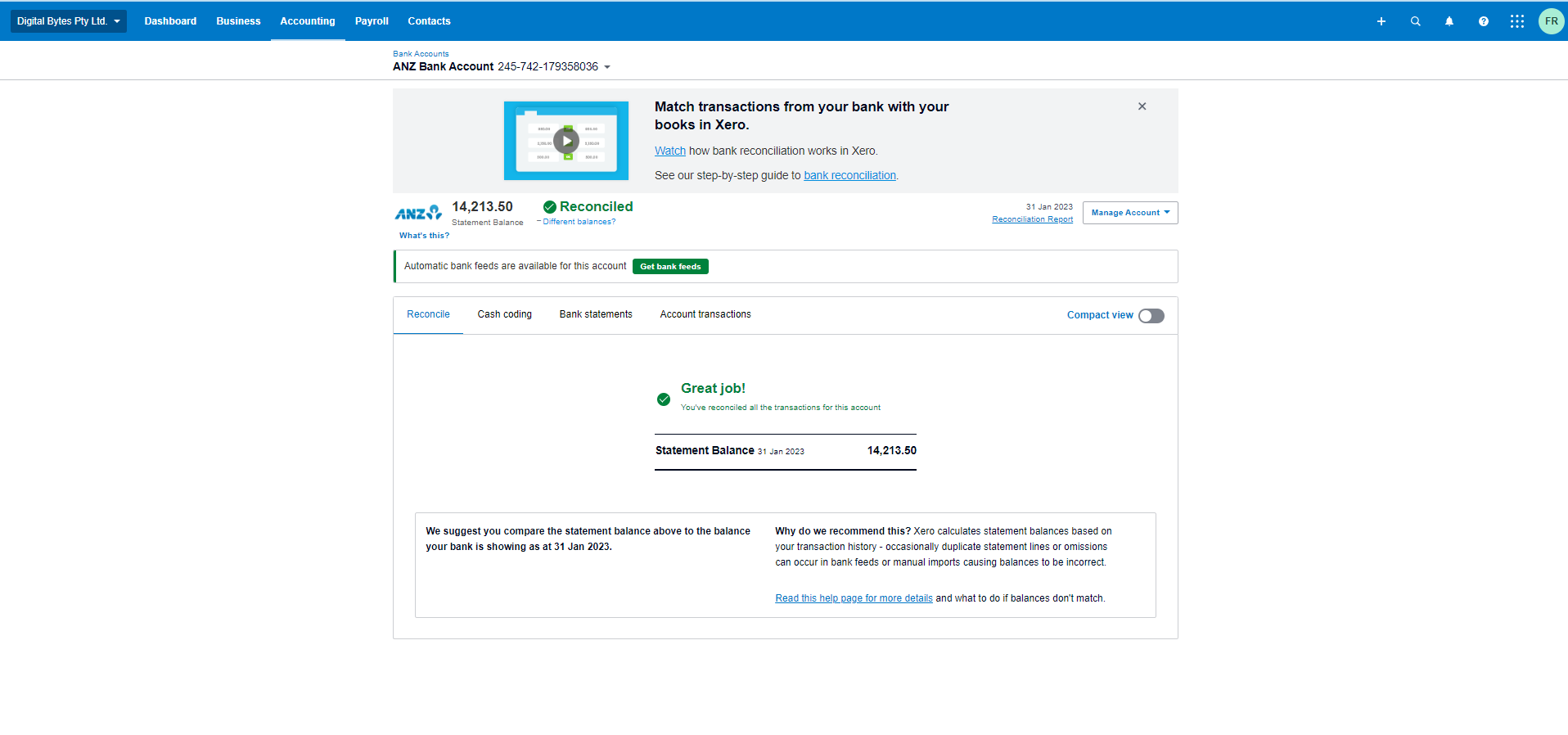Open the Reconciliation Report link

coord(1032,219)
